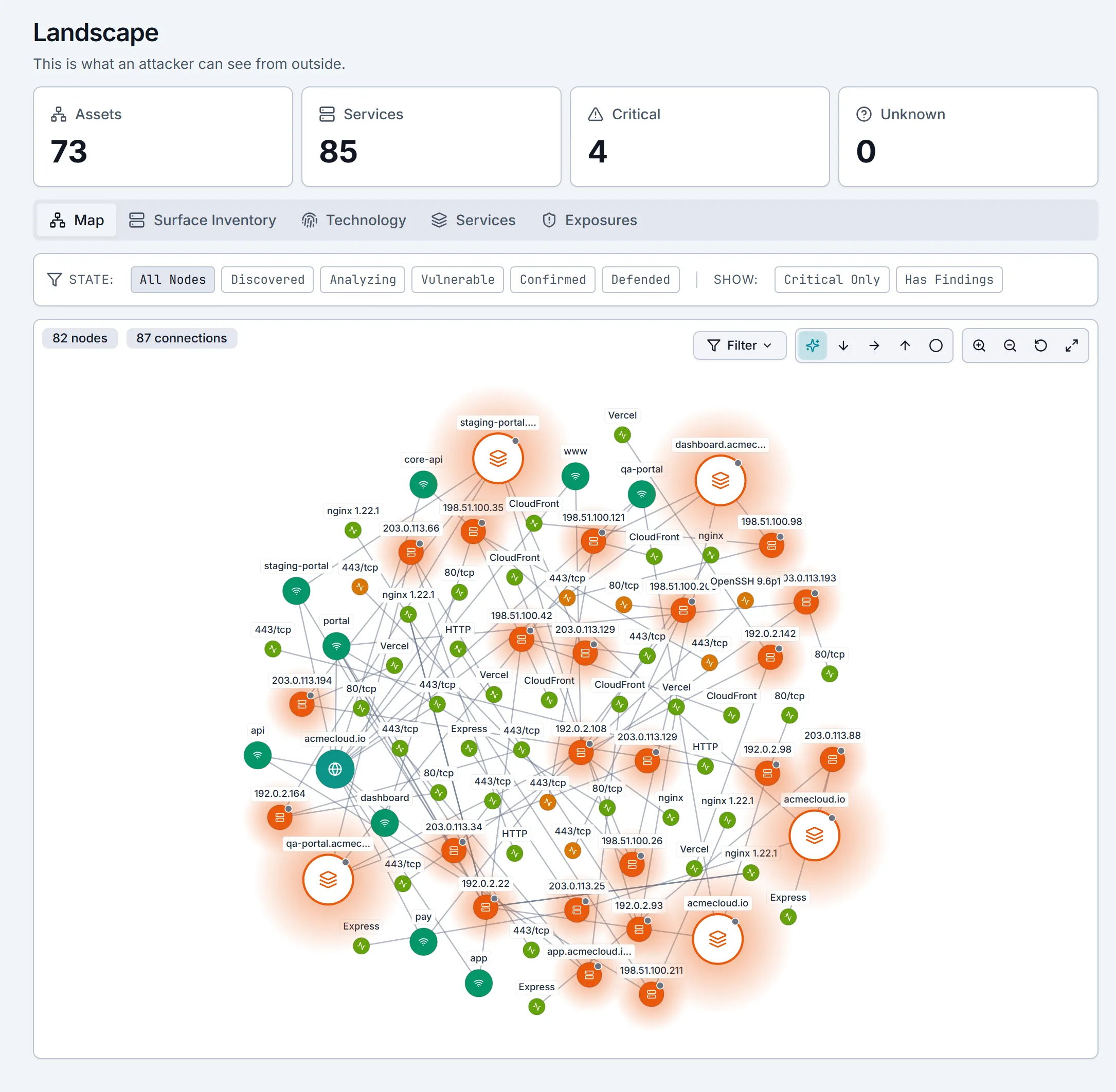Click the staging-portal layered node icon
1116x1092 pixels.
(497, 458)
